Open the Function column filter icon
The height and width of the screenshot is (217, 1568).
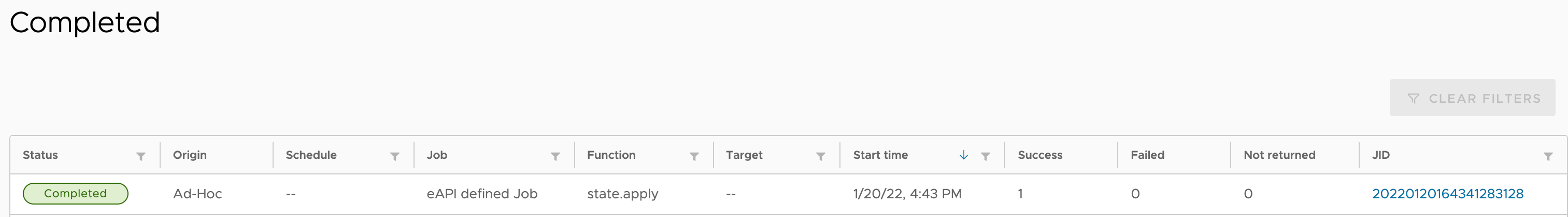[694, 157]
